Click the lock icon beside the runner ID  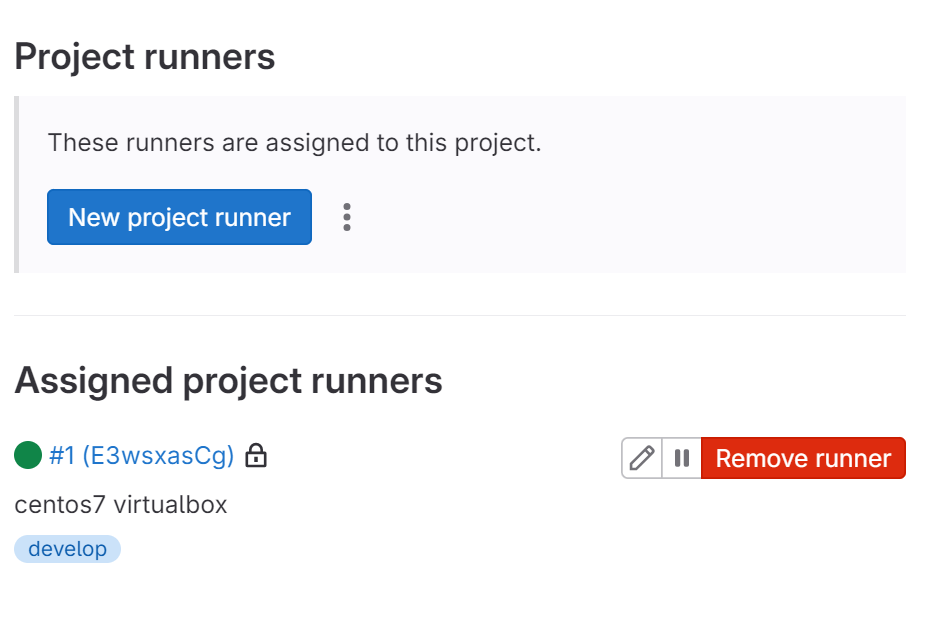tap(257, 456)
